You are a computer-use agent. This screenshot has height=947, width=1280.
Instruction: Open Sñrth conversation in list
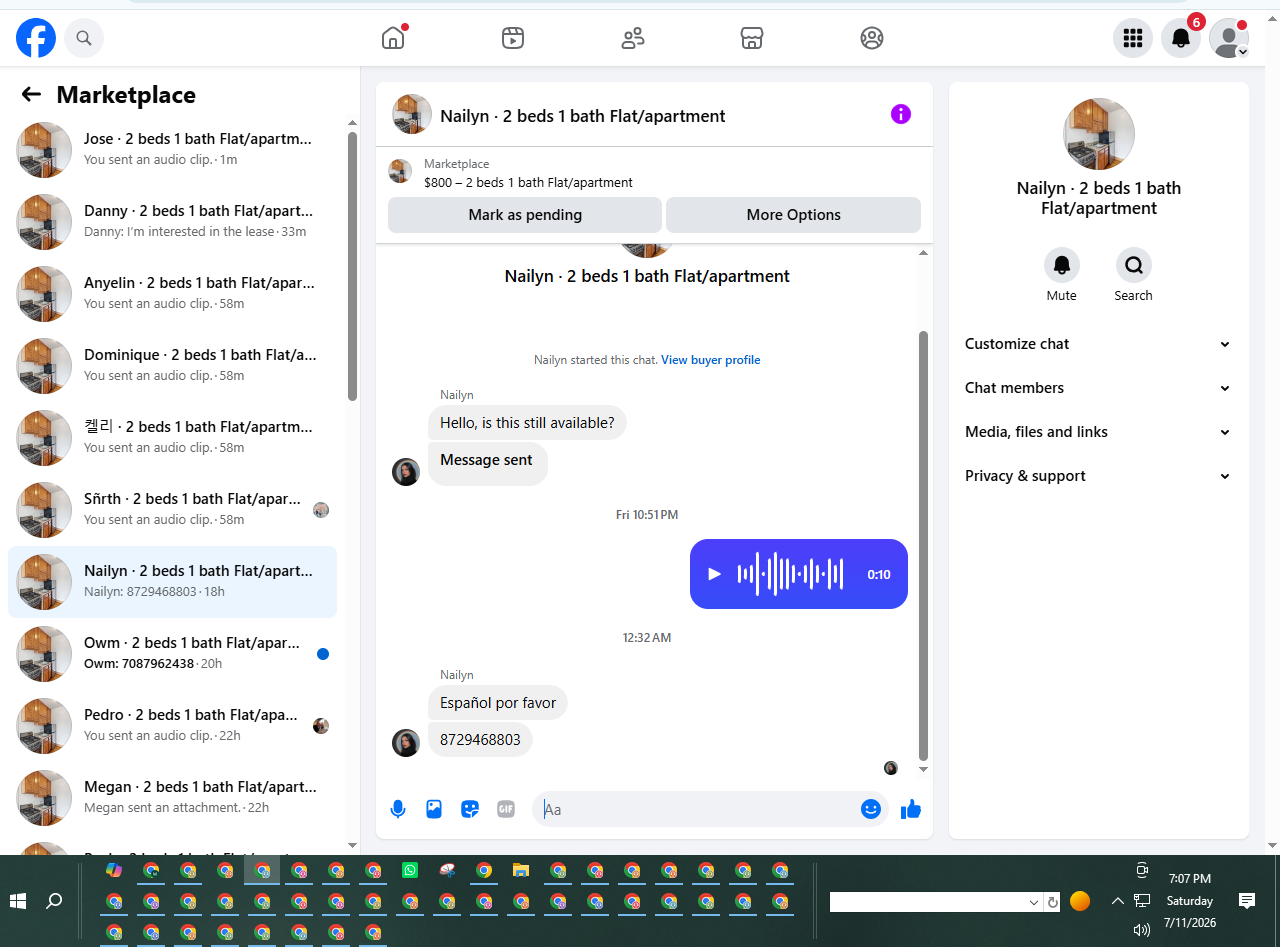pyautogui.click(x=172, y=510)
